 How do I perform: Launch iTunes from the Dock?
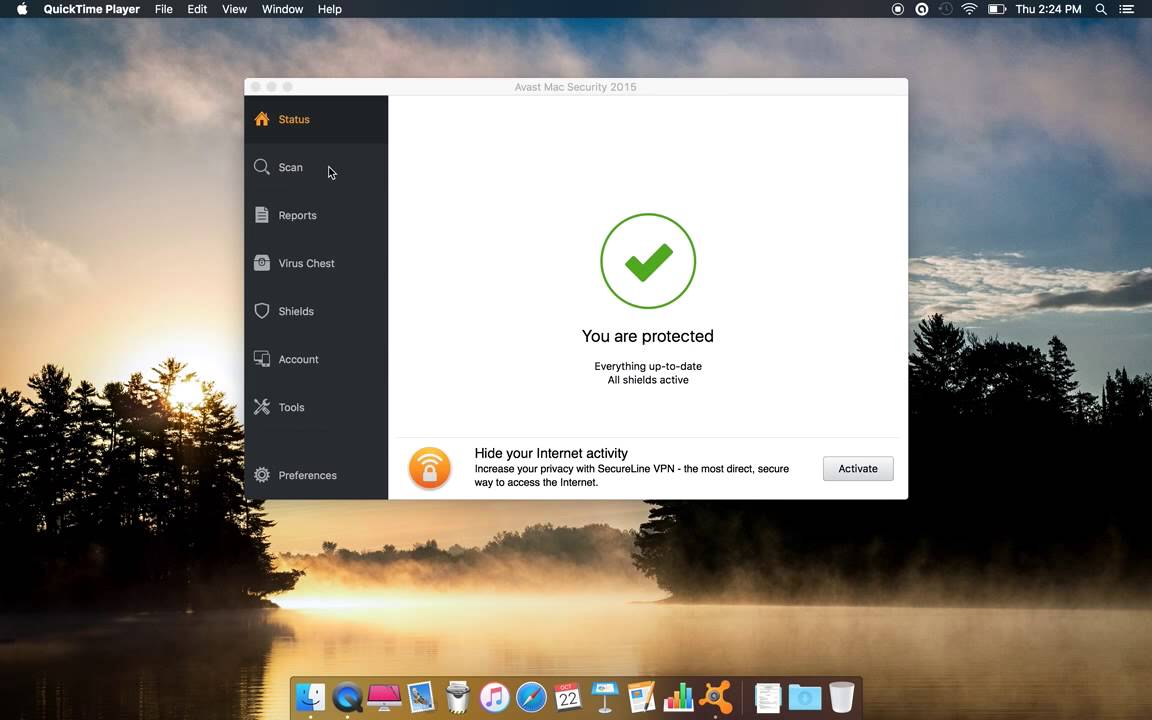coord(494,697)
